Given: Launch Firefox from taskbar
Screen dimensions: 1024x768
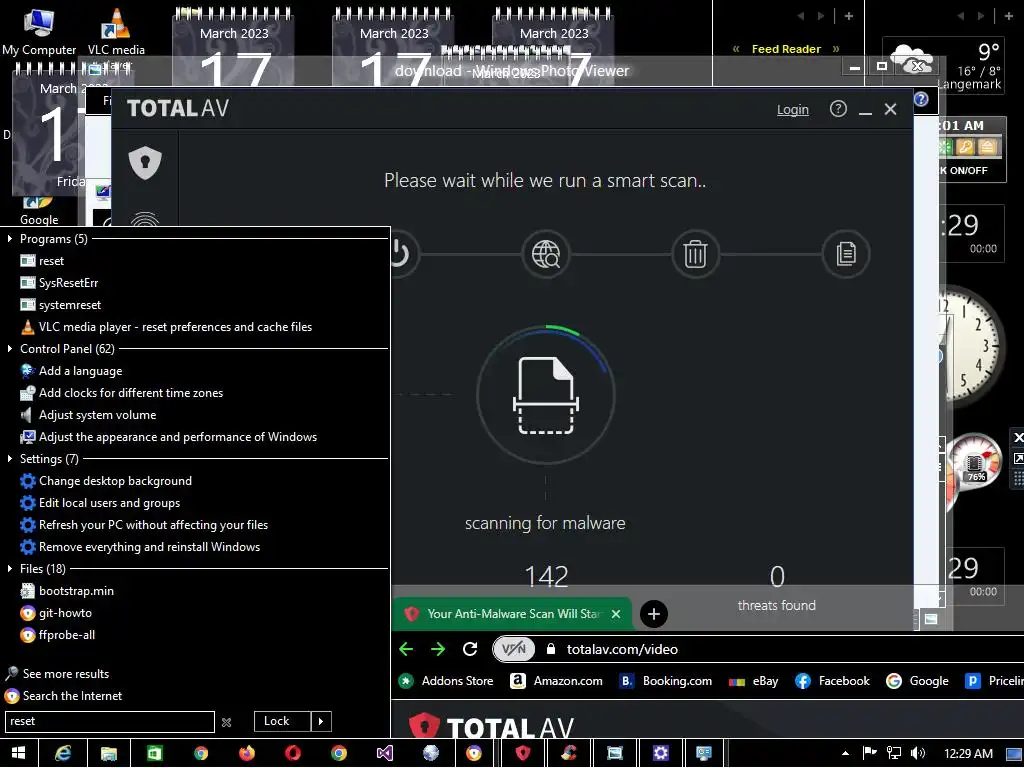Looking at the screenshot, I should point(247,754).
